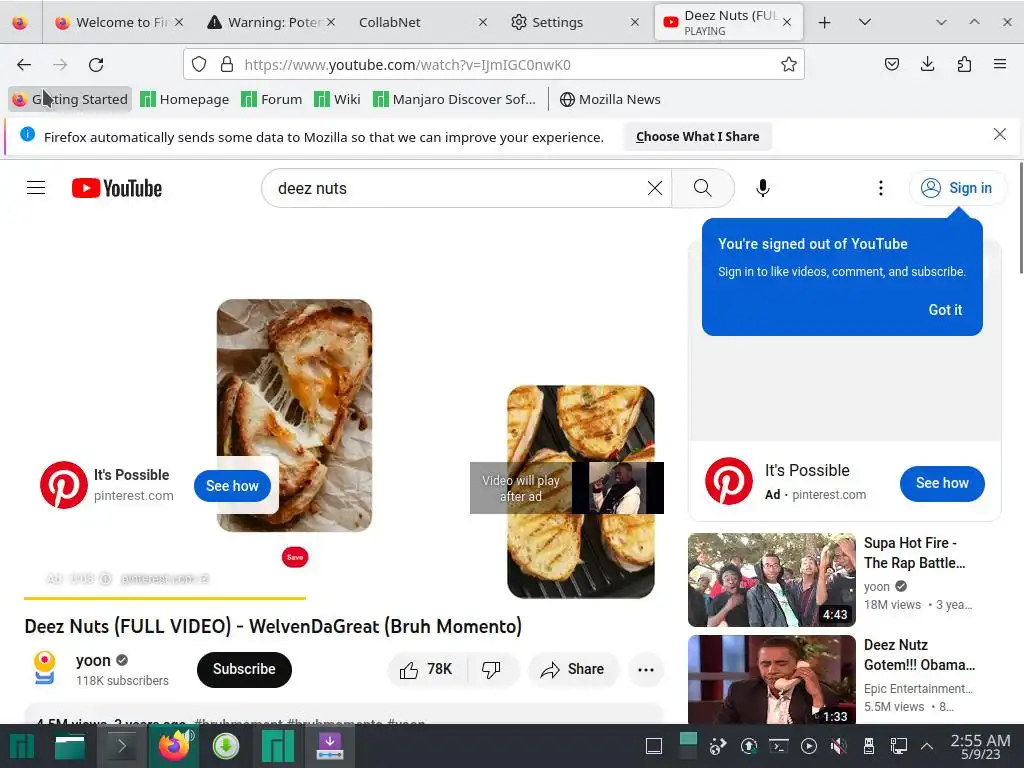Open the Homepage bookmark
Image resolution: width=1024 pixels, height=768 pixels.
pos(185,99)
